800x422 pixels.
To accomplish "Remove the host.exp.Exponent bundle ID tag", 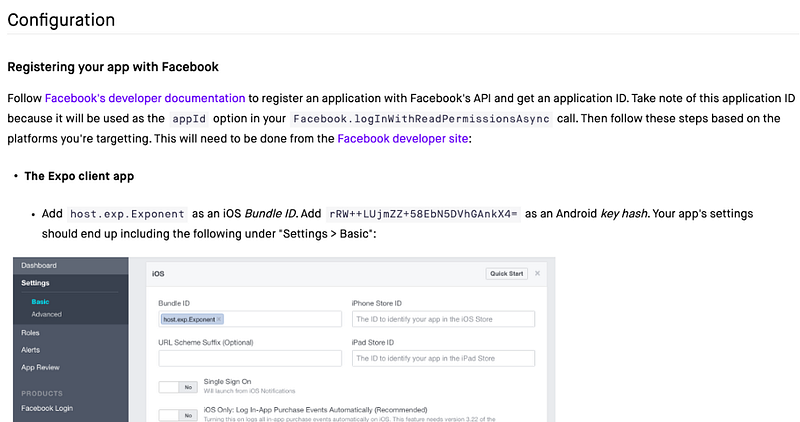I will point(219,319).
